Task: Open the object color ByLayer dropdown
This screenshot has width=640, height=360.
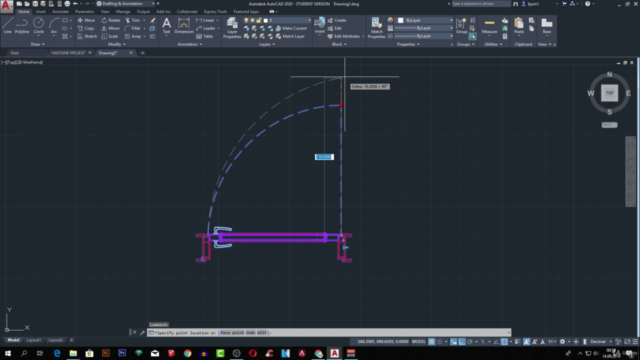Action: (425, 20)
